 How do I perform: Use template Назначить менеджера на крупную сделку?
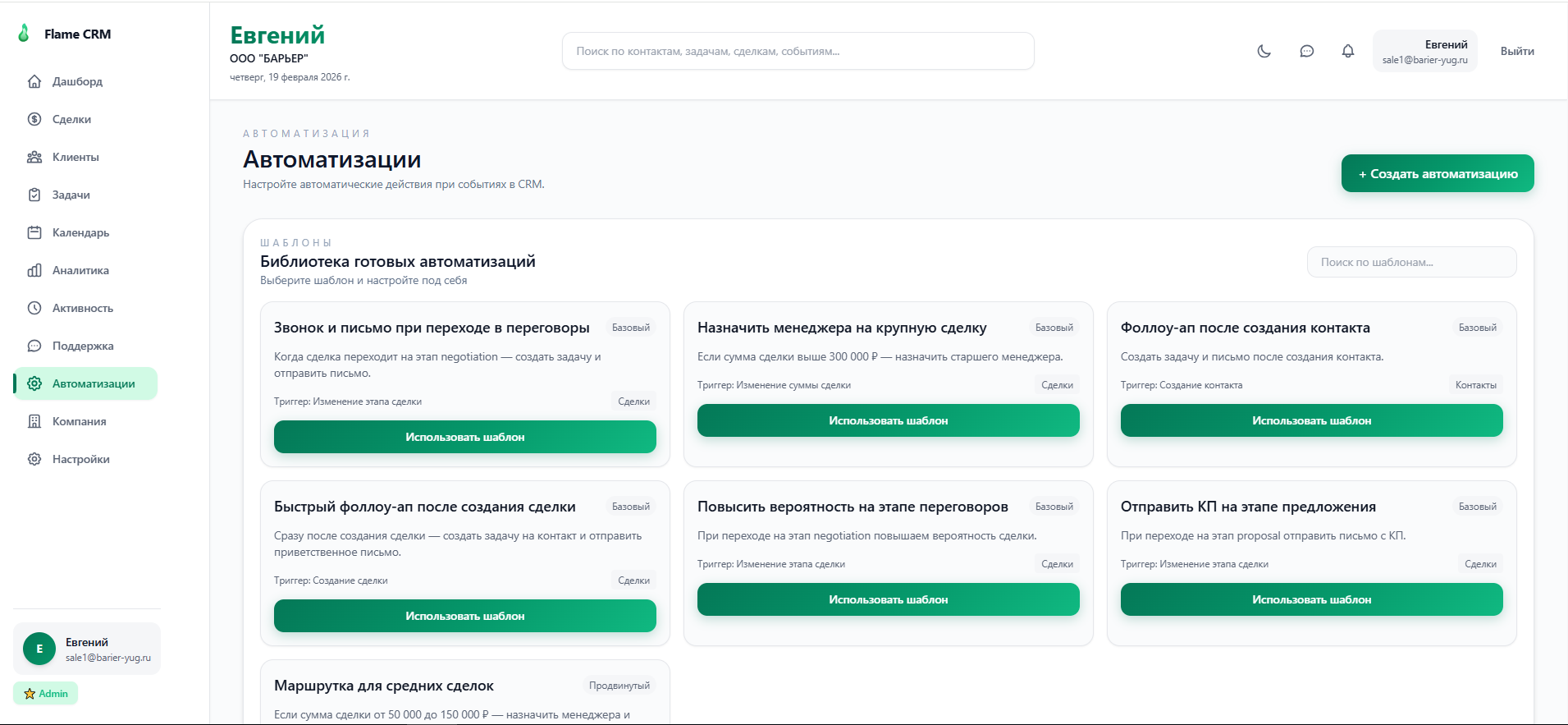pos(889,420)
